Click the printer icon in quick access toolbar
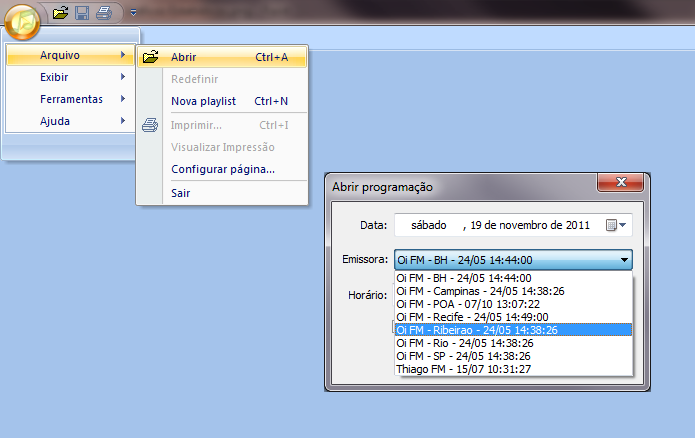This screenshot has height=438, width=695. (x=104, y=13)
